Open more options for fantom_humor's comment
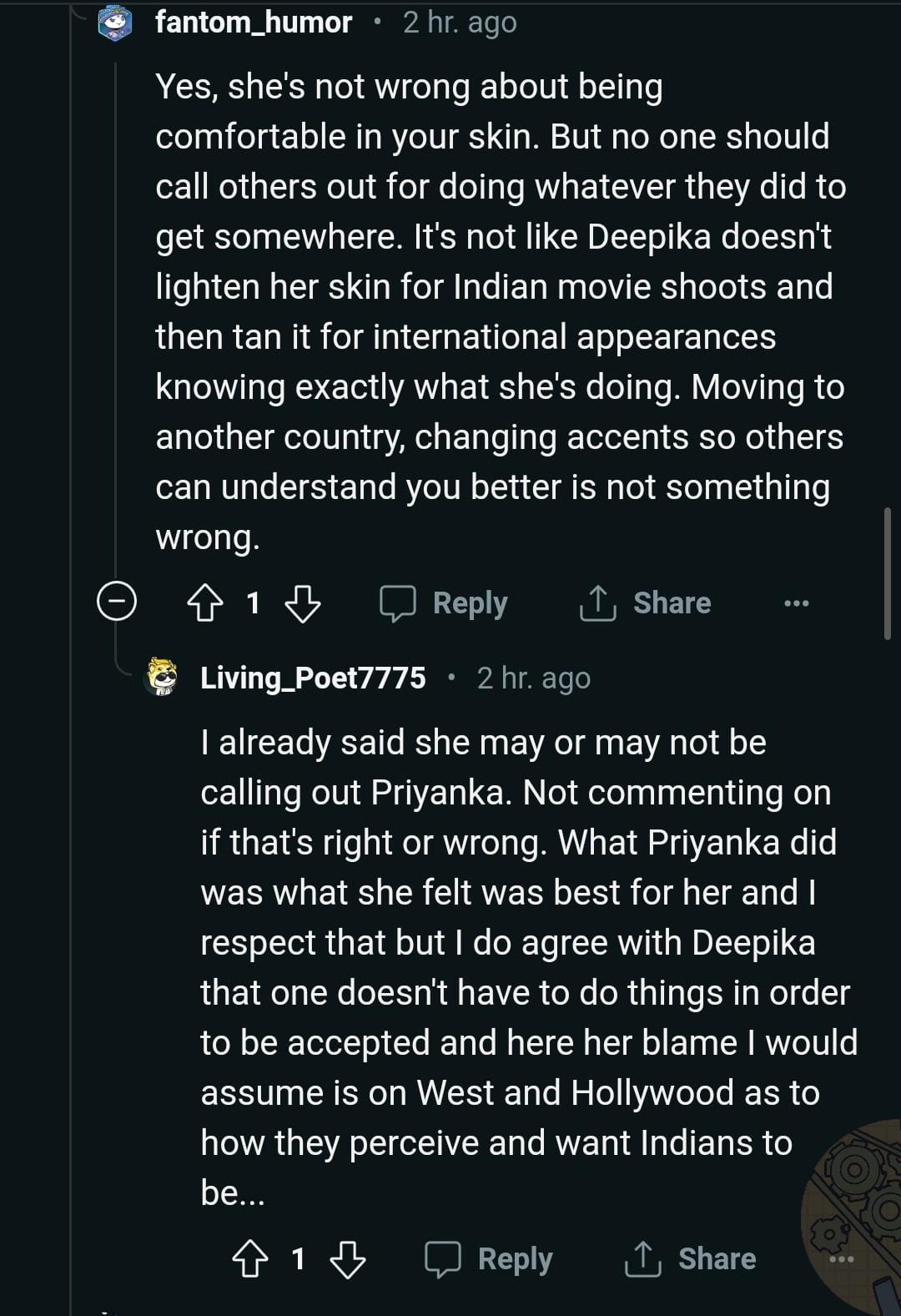 tap(796, 603)
